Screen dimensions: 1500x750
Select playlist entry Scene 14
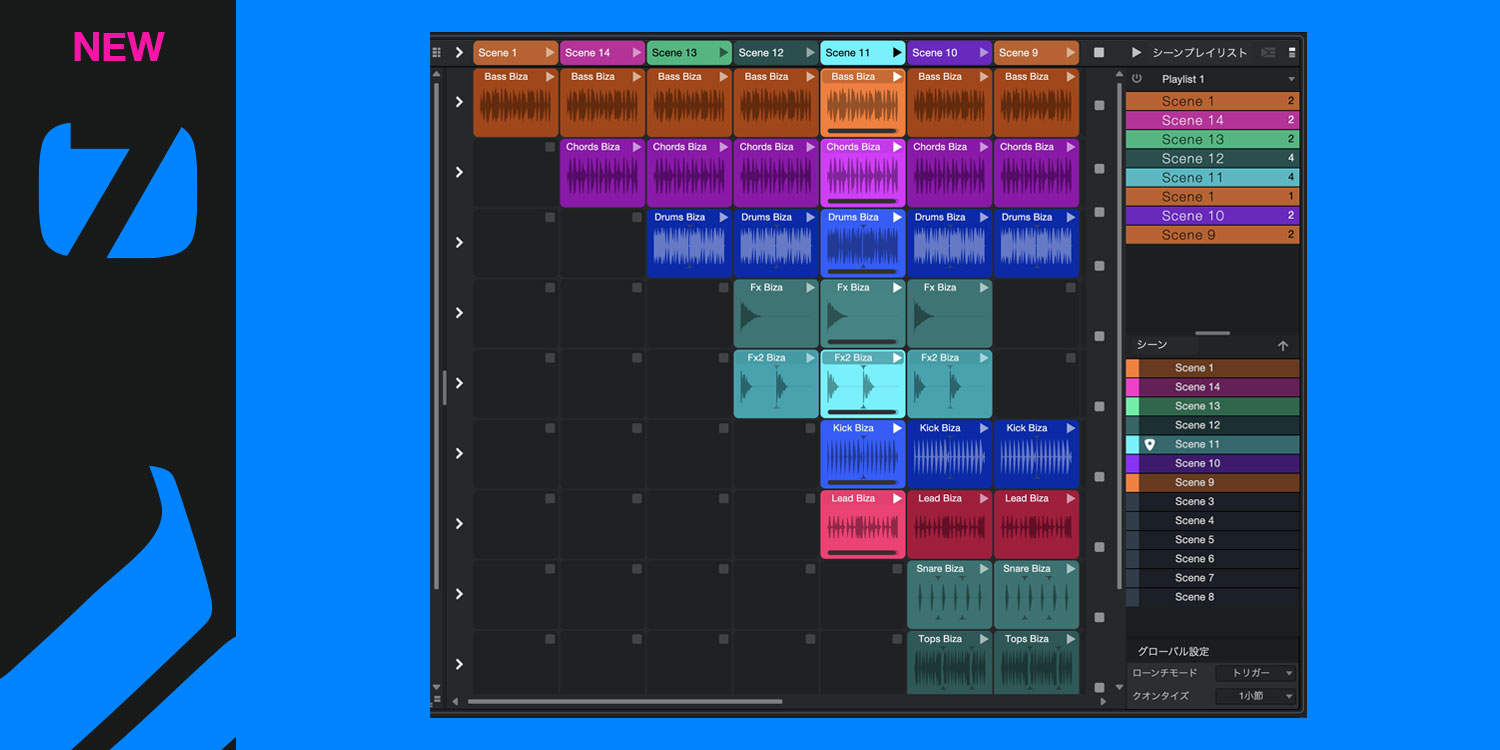tap(1212, 120)
